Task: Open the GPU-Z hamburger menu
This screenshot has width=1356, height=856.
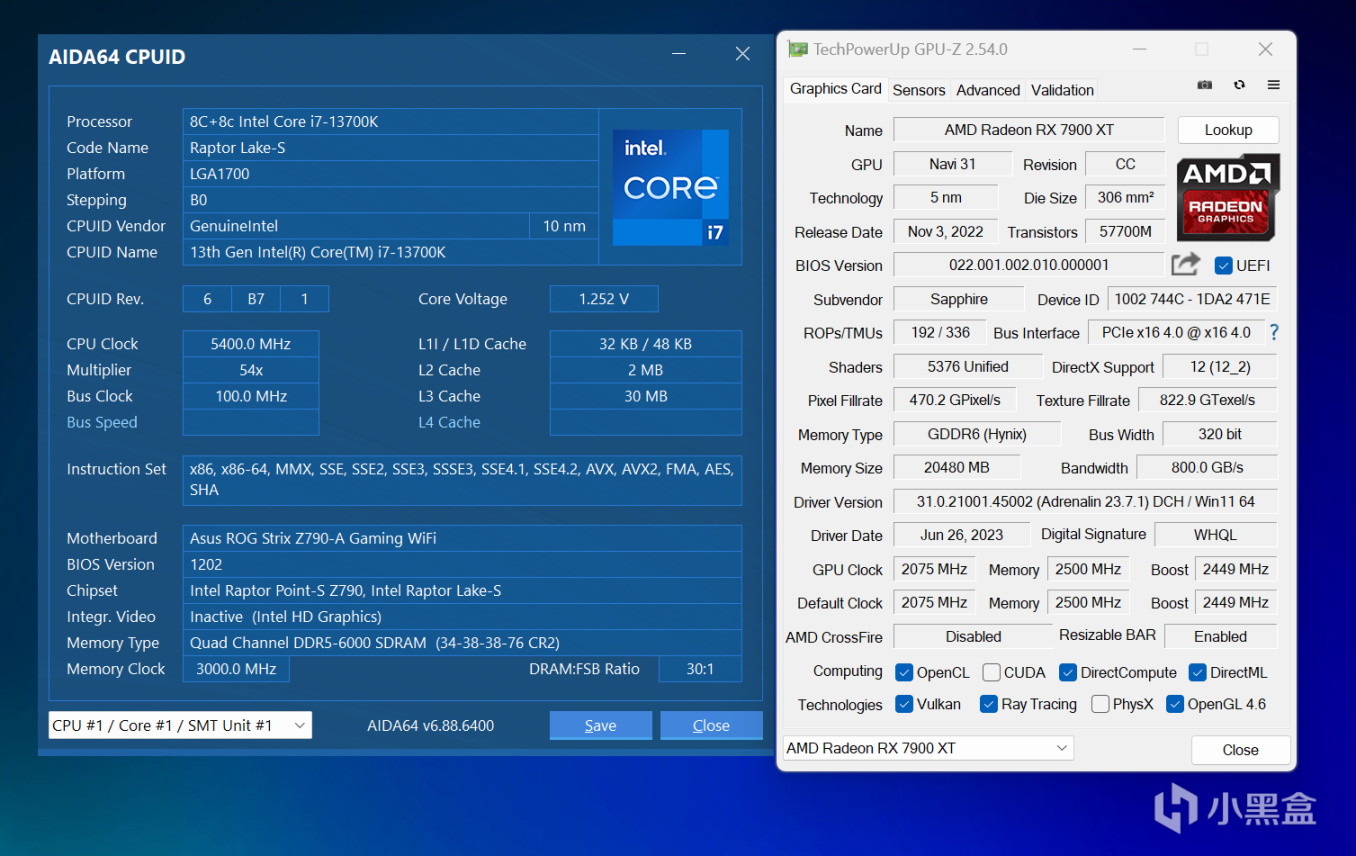Action: [1273, 86]
